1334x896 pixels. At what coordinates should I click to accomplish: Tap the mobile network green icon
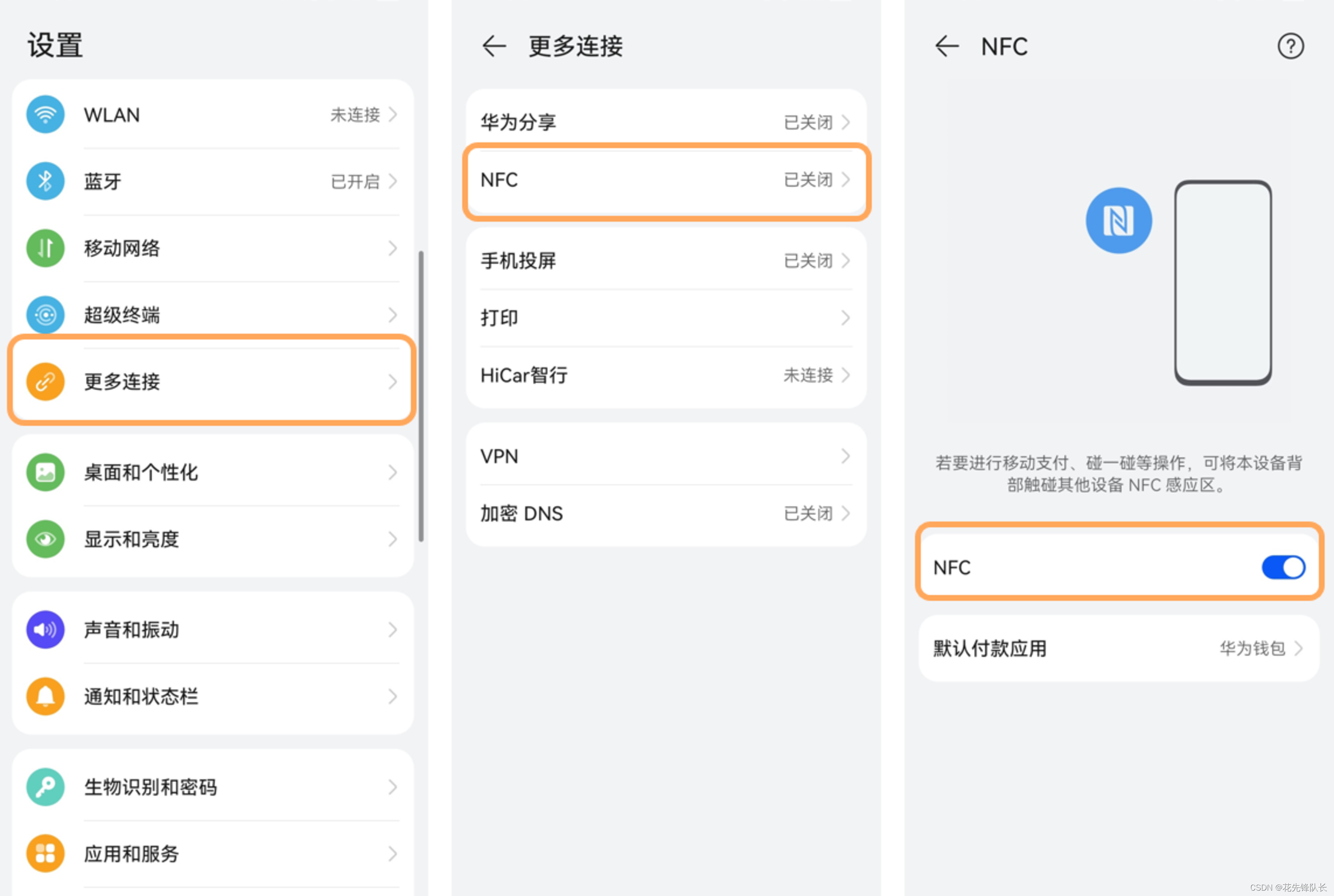pos(45,248)
